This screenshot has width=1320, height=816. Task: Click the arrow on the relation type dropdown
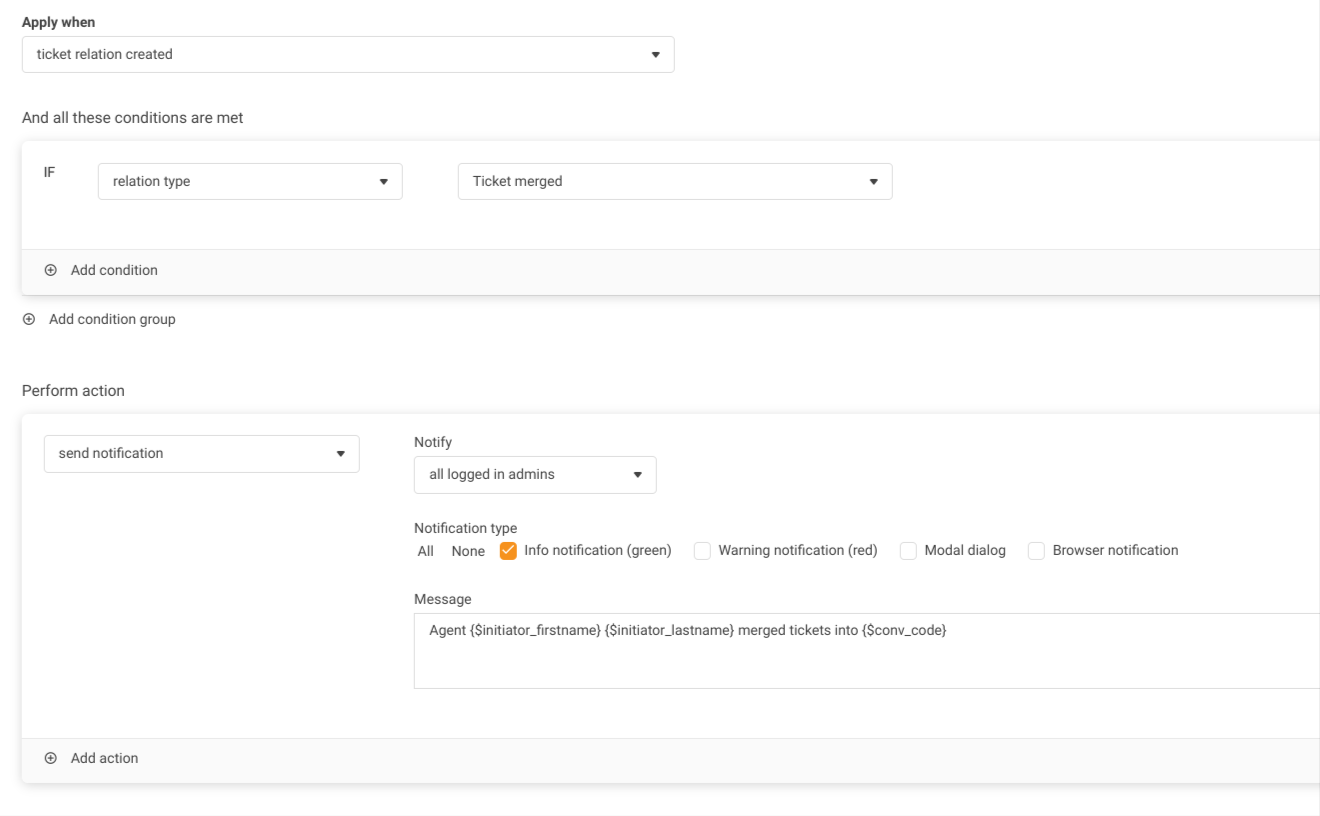pyautogui.click(x=383, y=182)
